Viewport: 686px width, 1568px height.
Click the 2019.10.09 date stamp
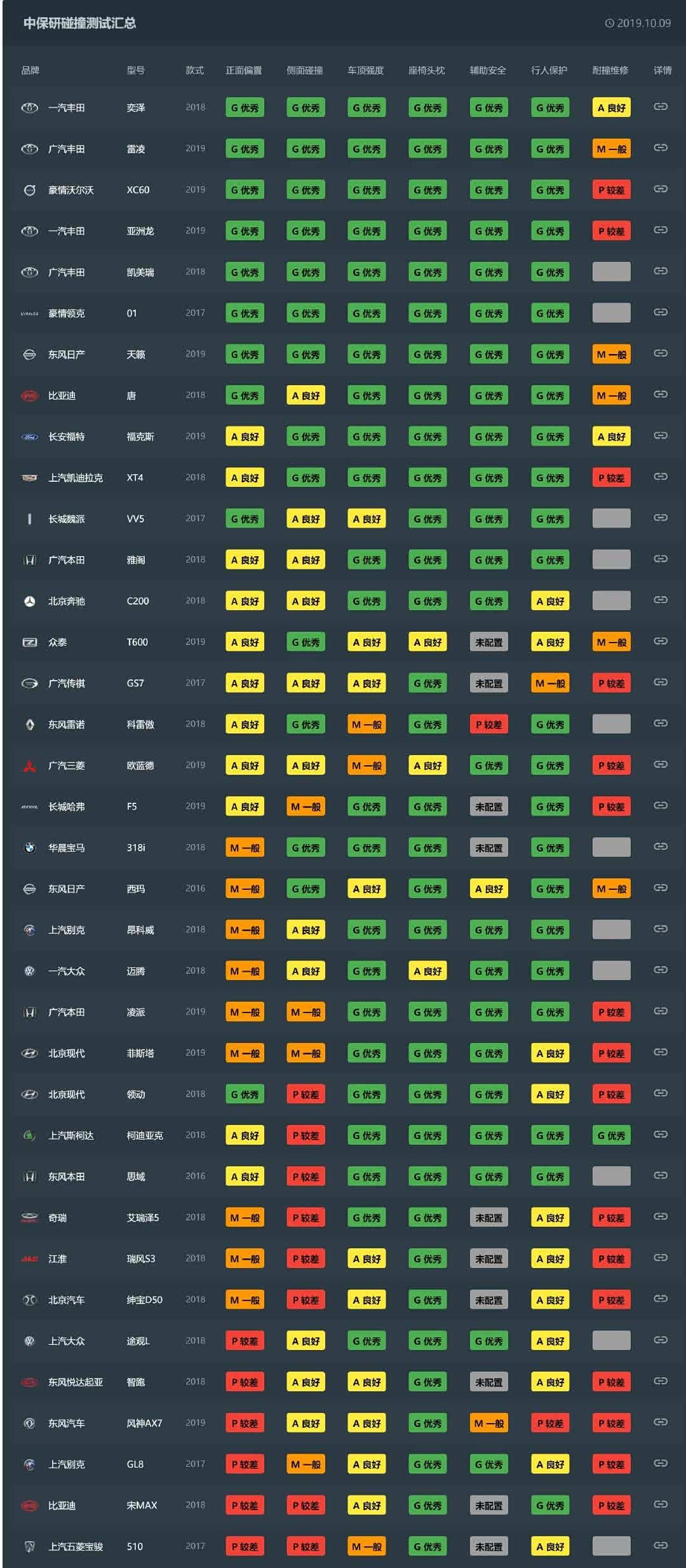pyautogui.click(x=638, y=24)
